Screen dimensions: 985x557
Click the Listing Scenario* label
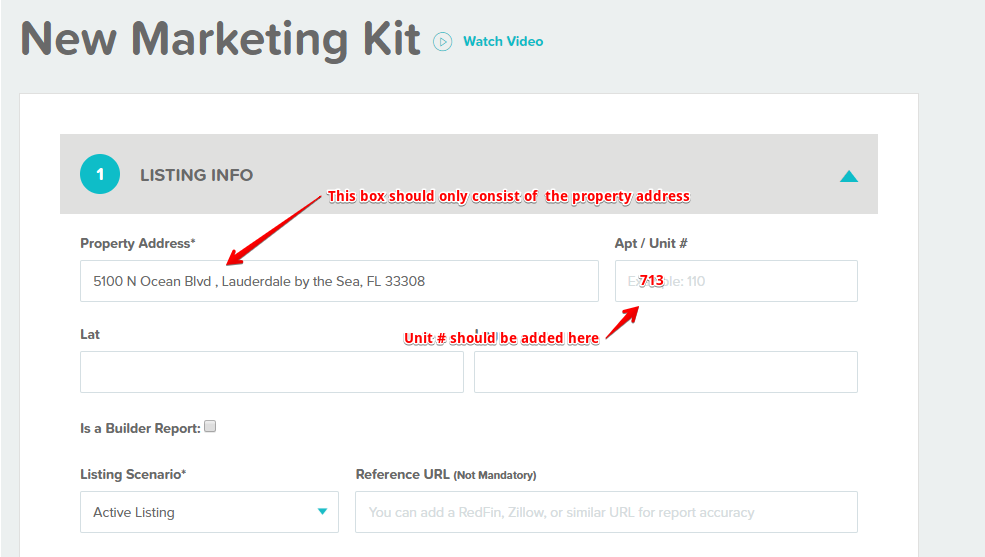click(x=133, y=474)
